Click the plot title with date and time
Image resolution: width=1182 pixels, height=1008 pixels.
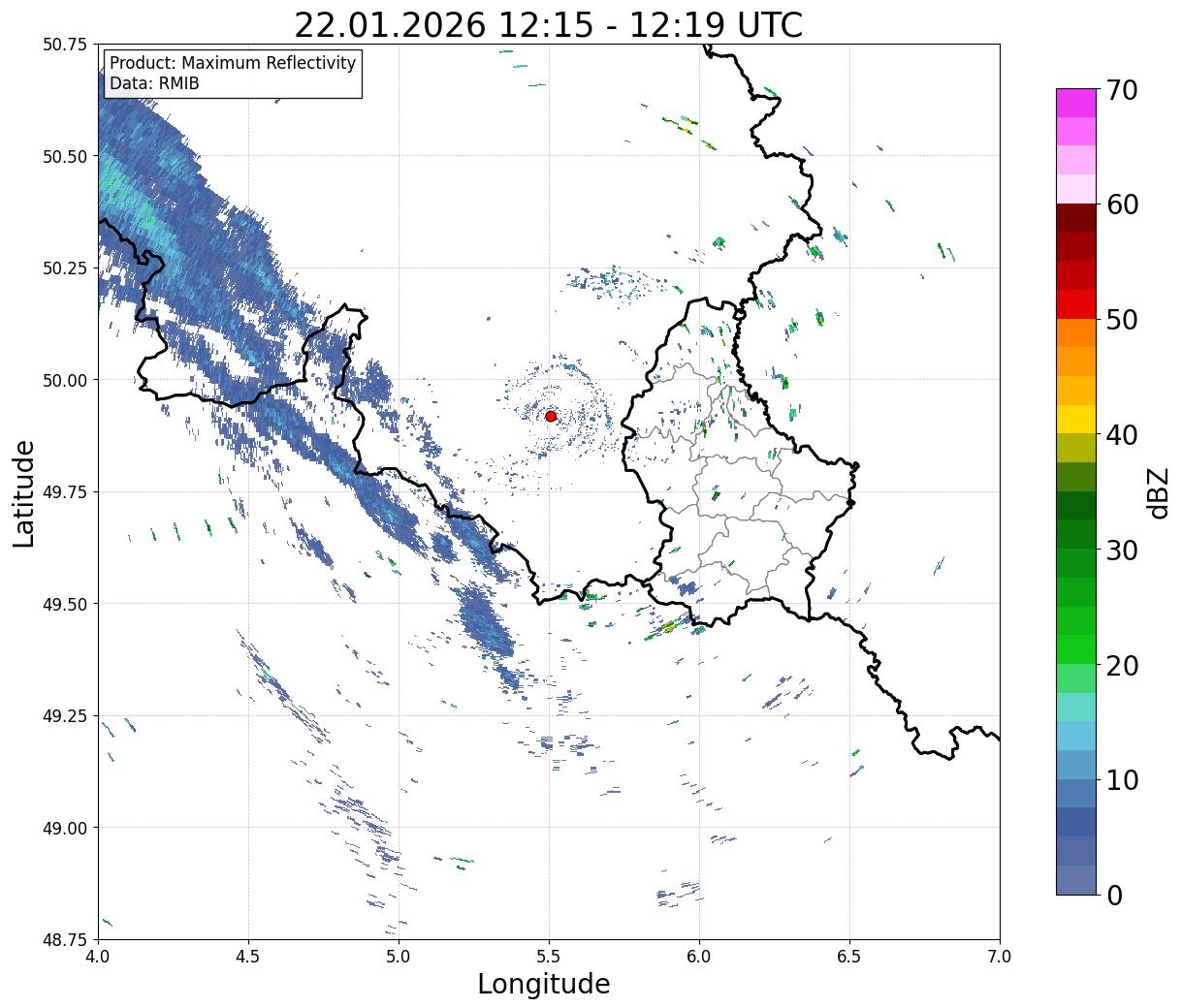(549, 24)
